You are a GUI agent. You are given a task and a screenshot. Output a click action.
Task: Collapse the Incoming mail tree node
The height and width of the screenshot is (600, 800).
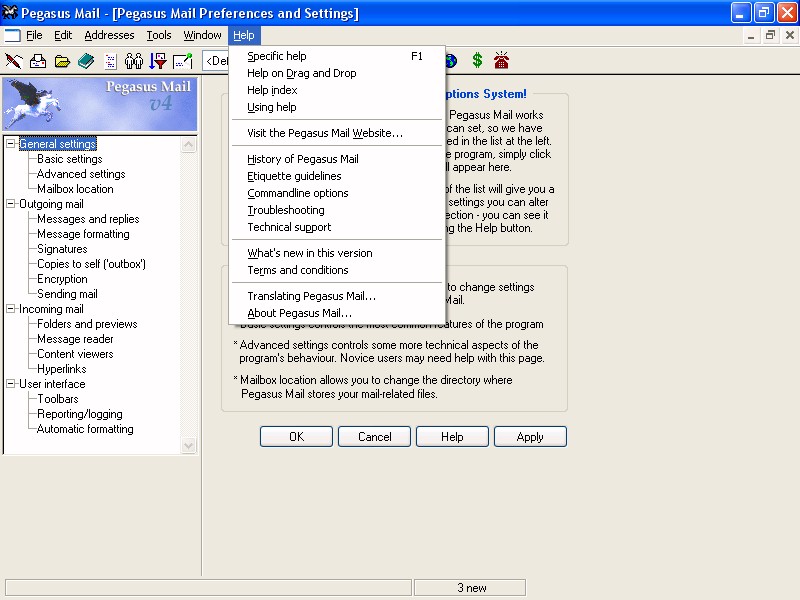[x=10, y=309]
